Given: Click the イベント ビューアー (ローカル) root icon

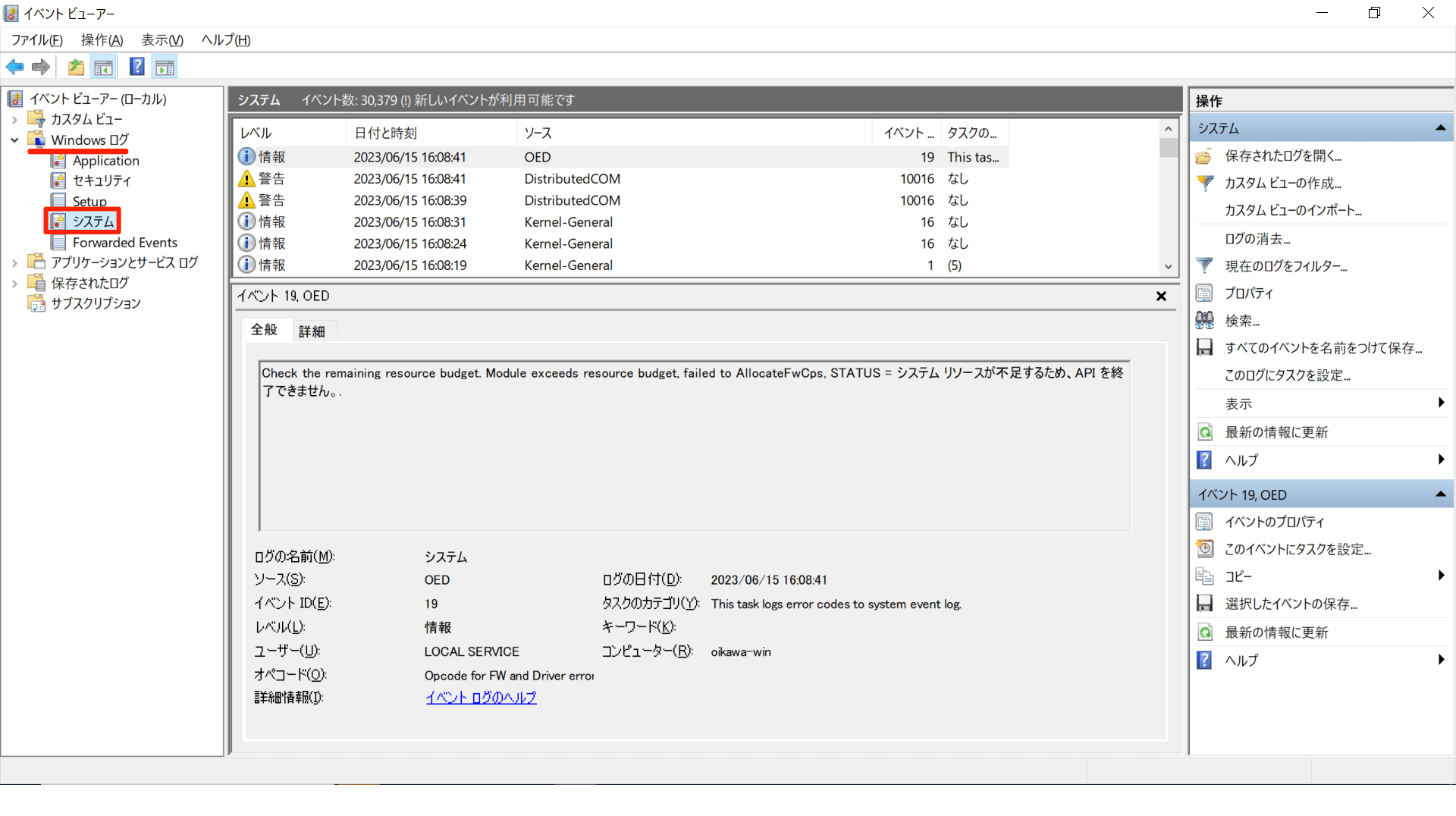Looking at the screenshot, I should [x=15, y=99].
